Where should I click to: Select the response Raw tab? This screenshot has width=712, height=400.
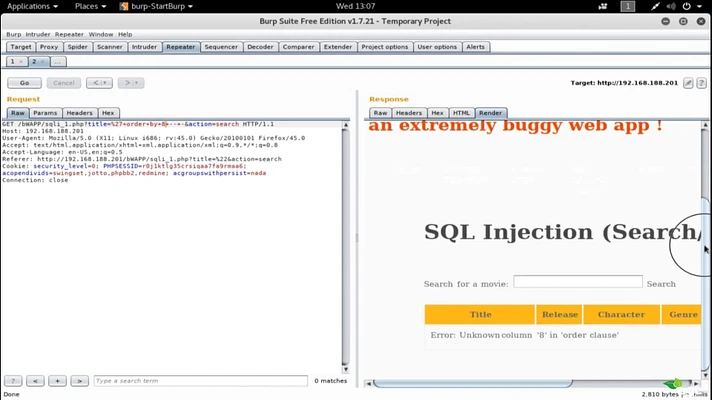tap(381, 113)
